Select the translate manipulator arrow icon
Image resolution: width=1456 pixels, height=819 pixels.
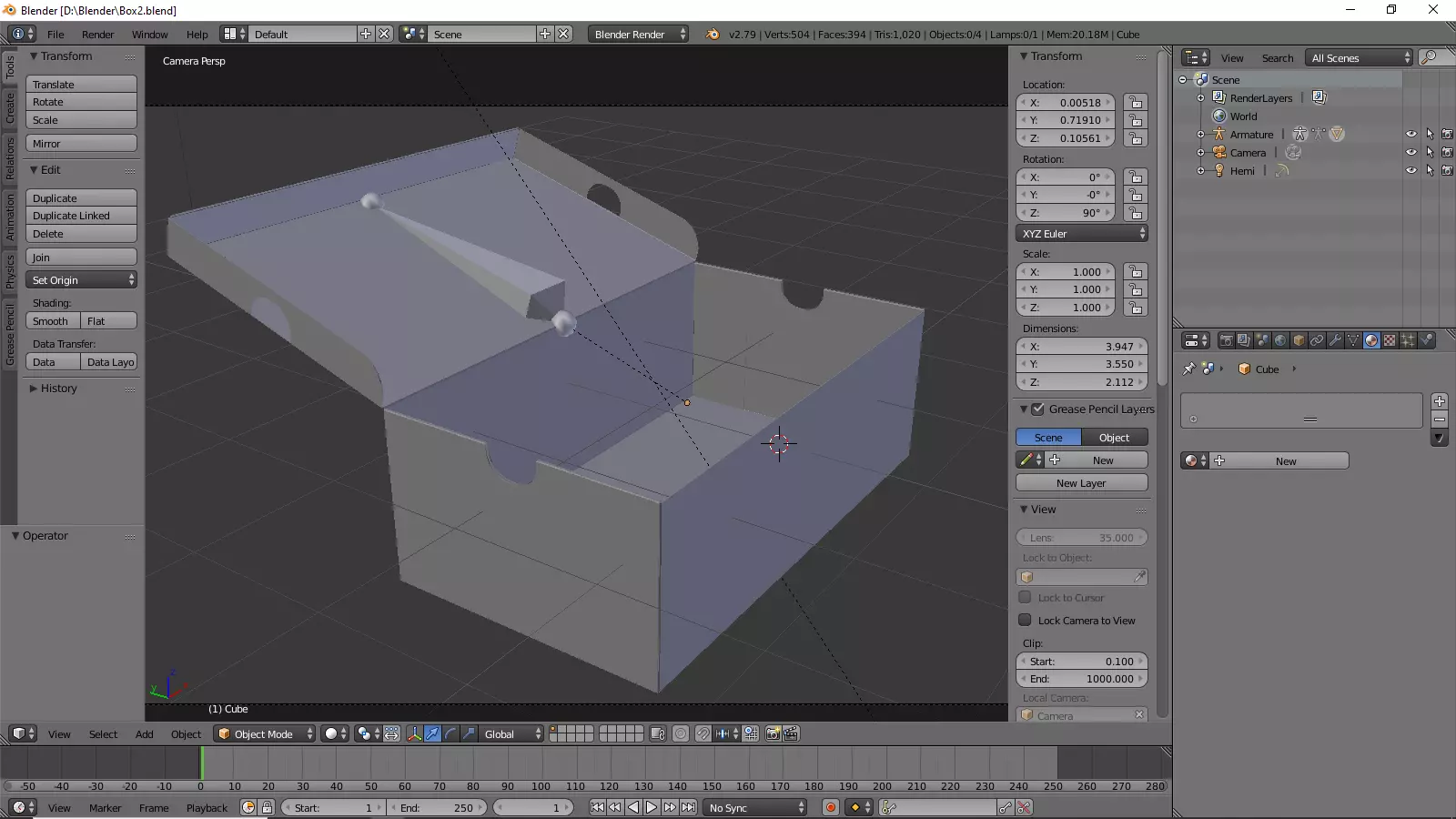[432, 733]
